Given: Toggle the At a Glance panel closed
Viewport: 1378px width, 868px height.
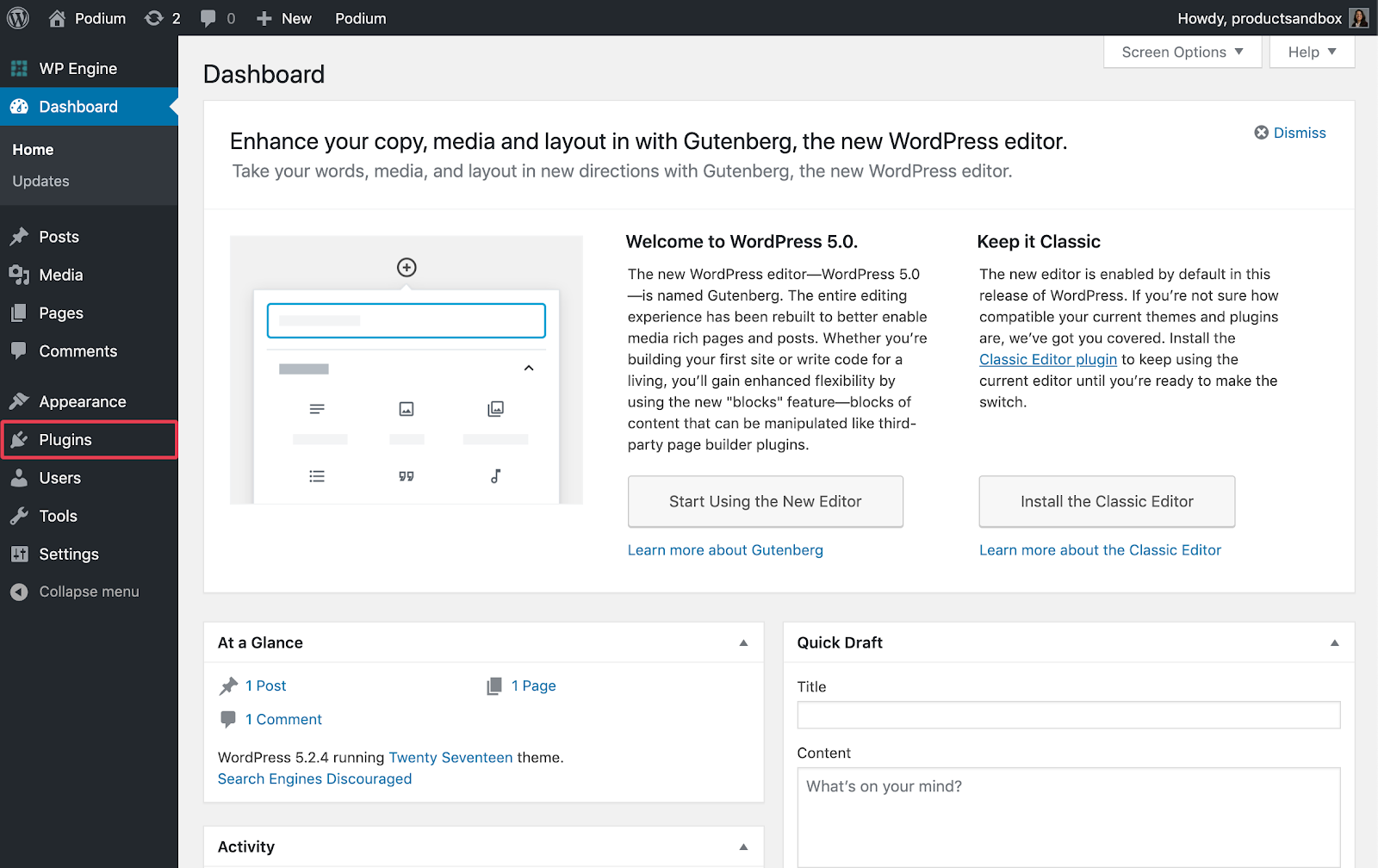Looking at the screenshot, I should pyautogui.click(x=742, y=642).
